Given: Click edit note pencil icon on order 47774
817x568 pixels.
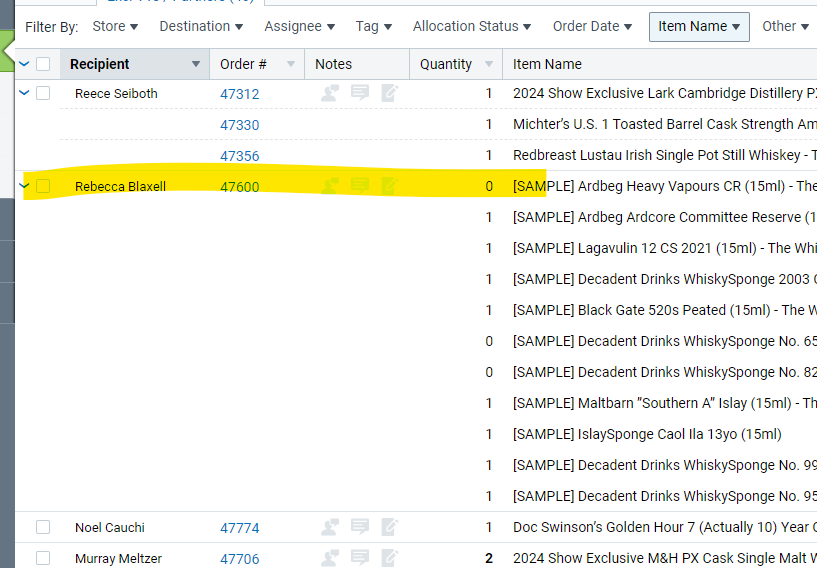Looking at the screenshot, I should click(390, 527).
